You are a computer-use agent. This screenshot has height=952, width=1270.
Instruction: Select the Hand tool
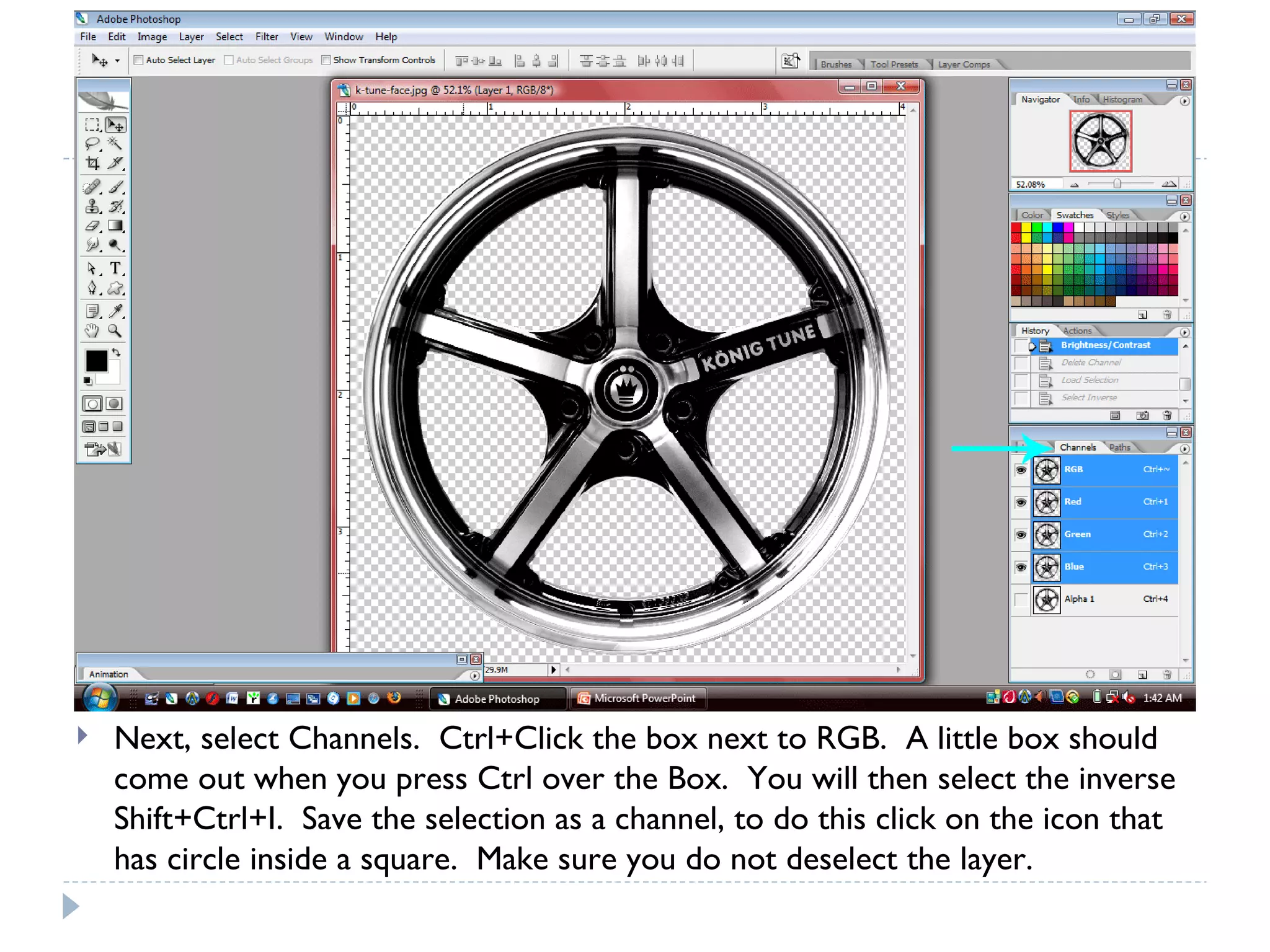[92, 330]
